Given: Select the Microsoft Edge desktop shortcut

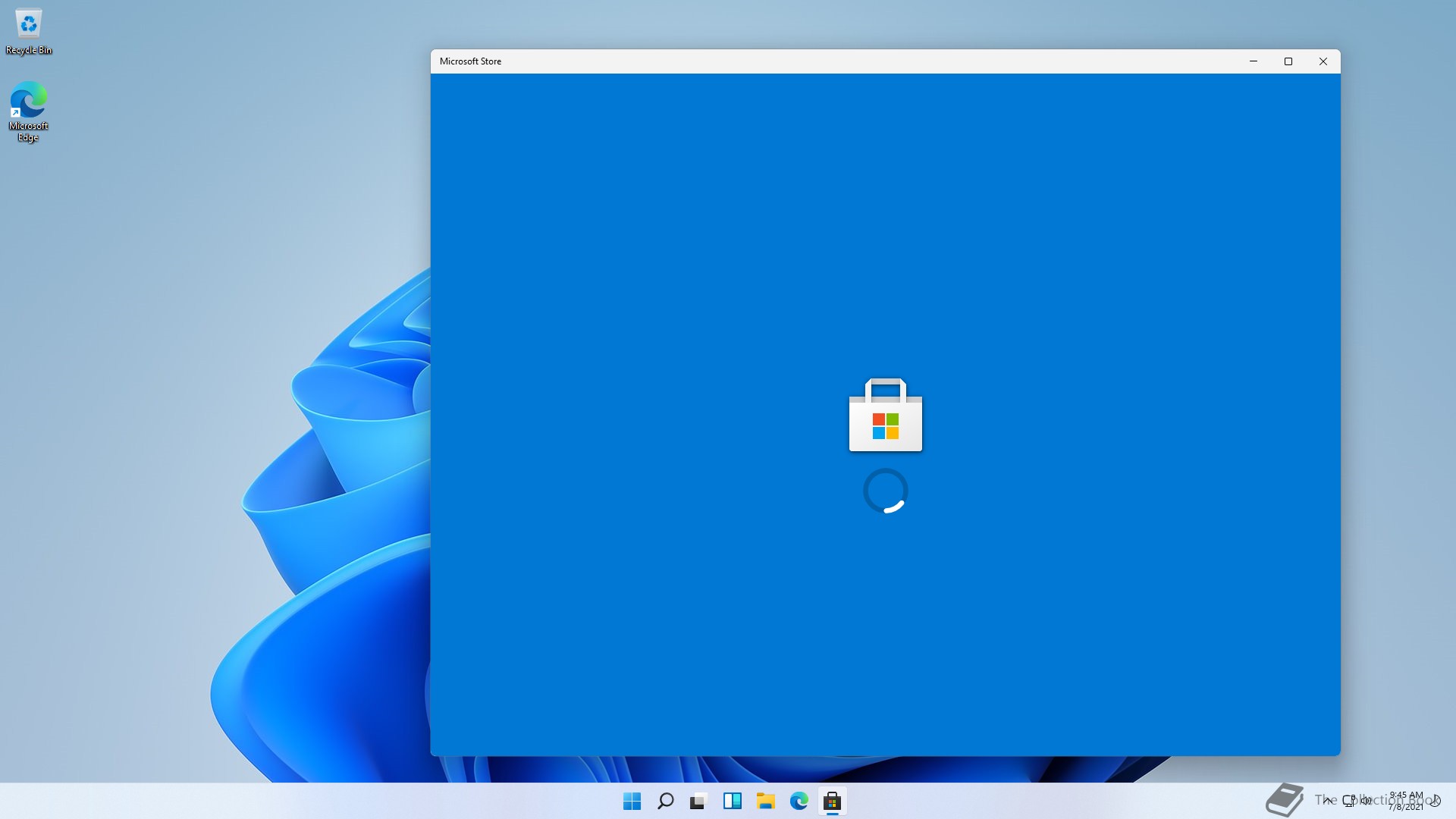Looking at the screenshot, I should pyautogui.click(x=29, y=111).
